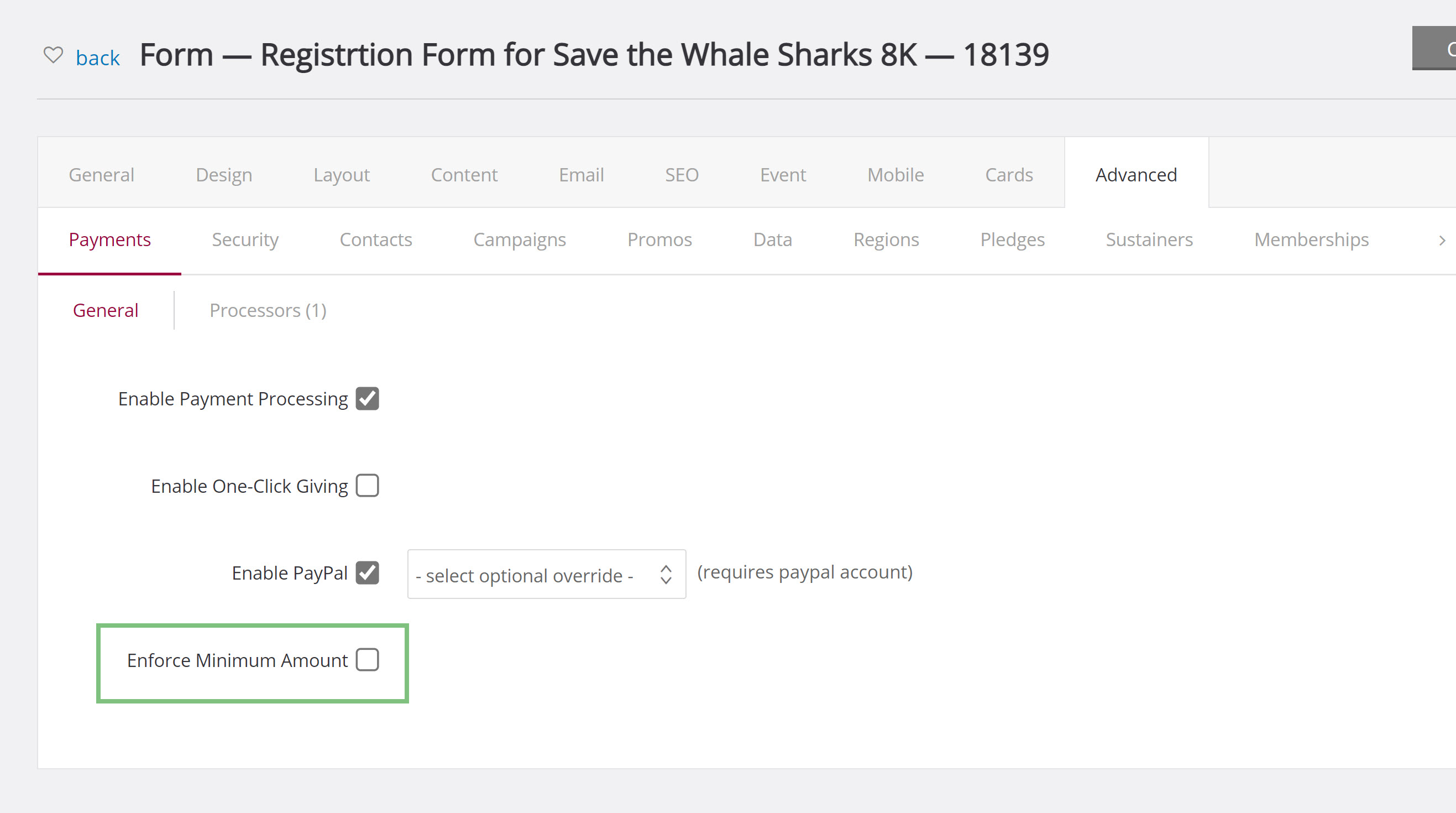The image size is (1456, 813).
Task: Switch to the Data sub-tab
Action: click(x=773, y=239)
